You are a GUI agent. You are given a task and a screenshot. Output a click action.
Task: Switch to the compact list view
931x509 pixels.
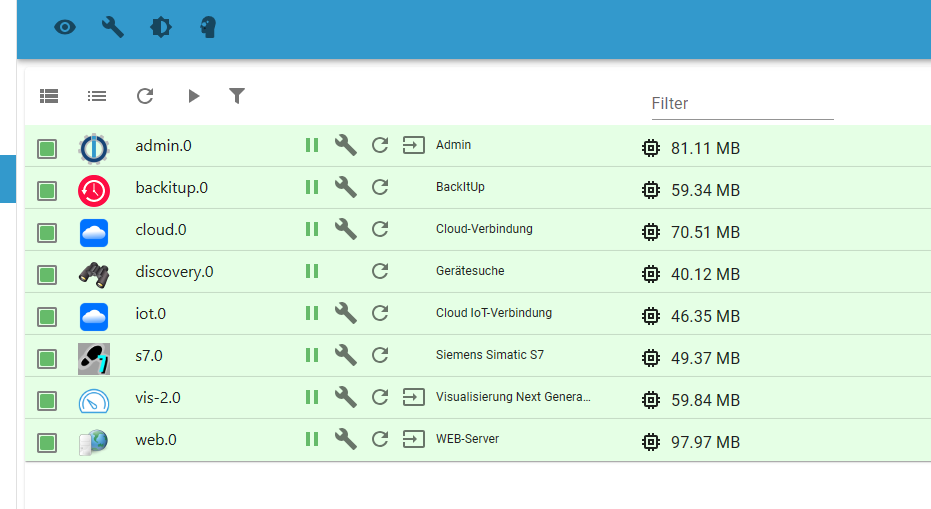(x=97, y=96)
